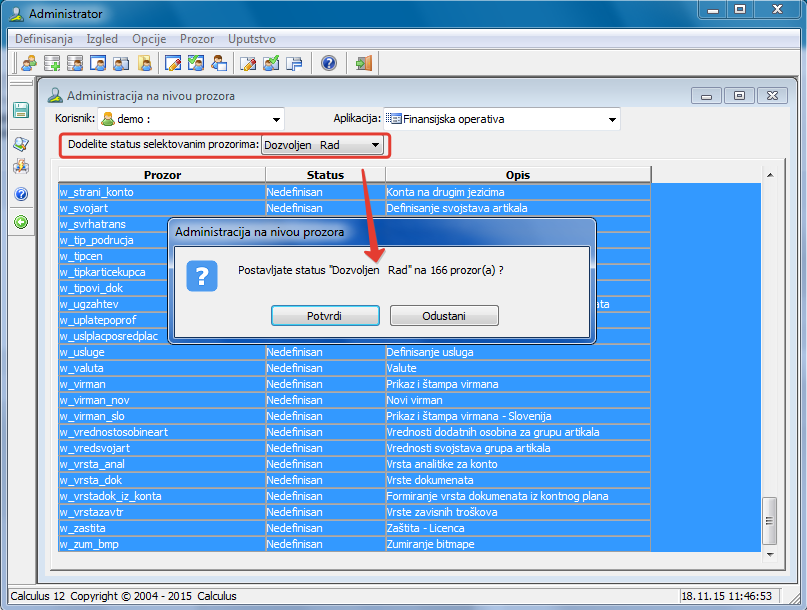Click the table rows with user toolbar icon
Image resolution: width=807 pixels, height=610 pixels.
coord(75,63)
